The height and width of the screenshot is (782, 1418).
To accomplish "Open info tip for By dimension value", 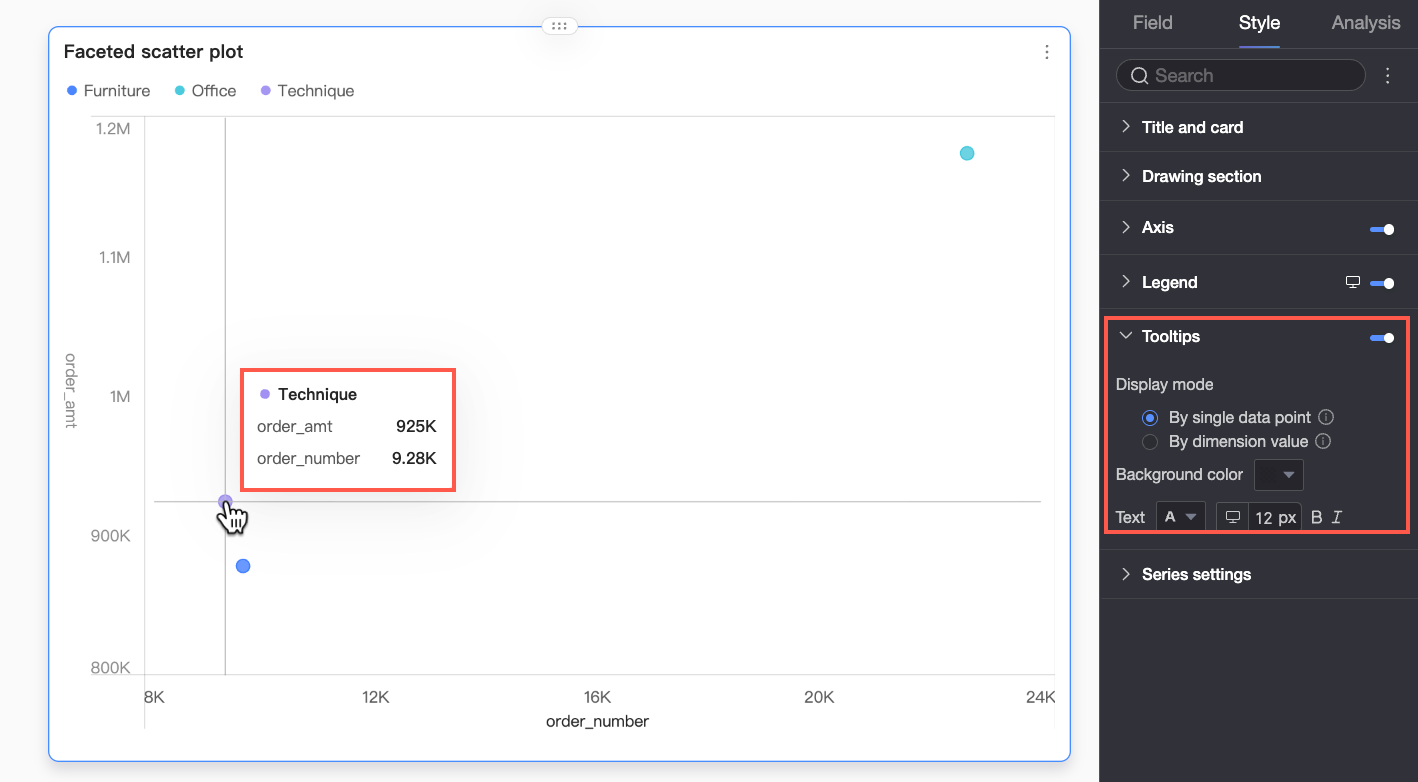I will click(x=1323, y=441).
